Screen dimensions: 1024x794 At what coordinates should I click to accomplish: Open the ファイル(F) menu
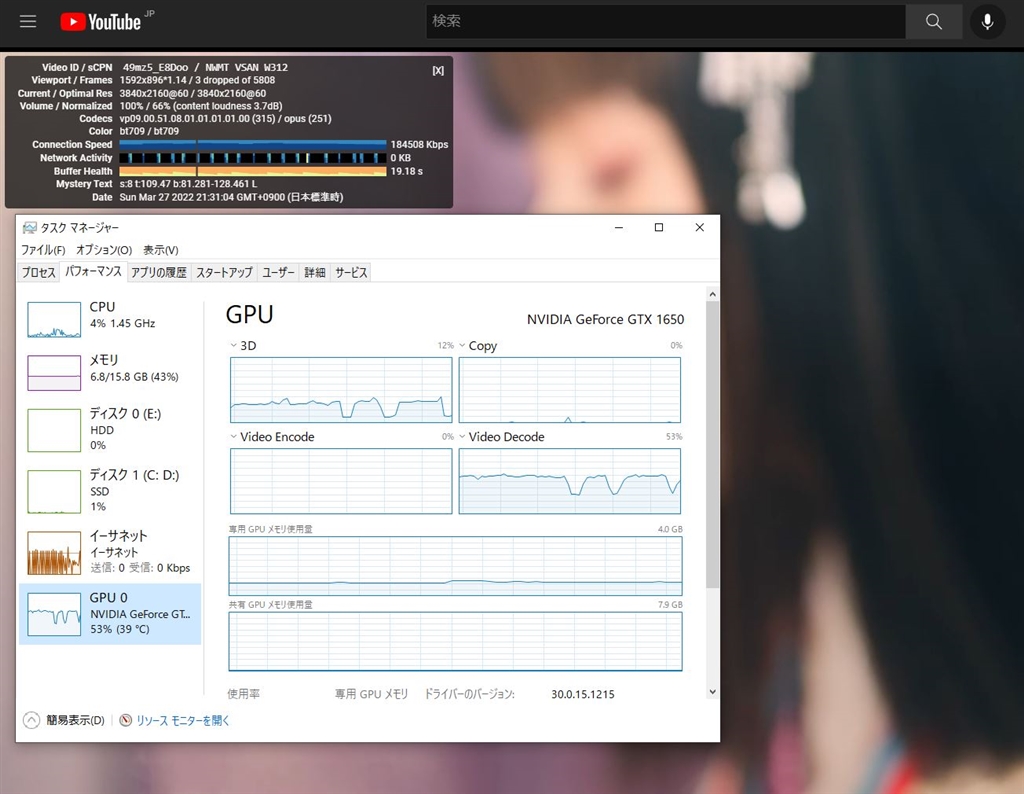point(43,250)
